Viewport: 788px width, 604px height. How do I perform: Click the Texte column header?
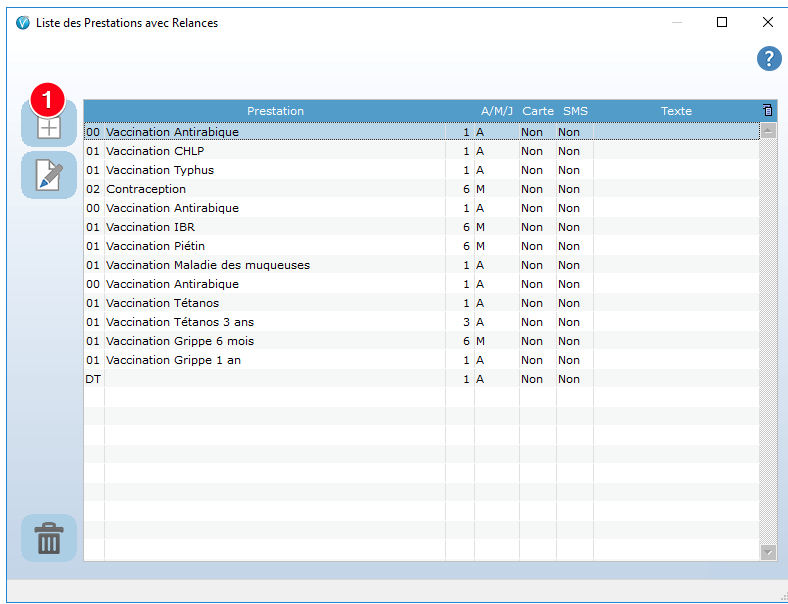pyautogui.click(x=676, y=111)
